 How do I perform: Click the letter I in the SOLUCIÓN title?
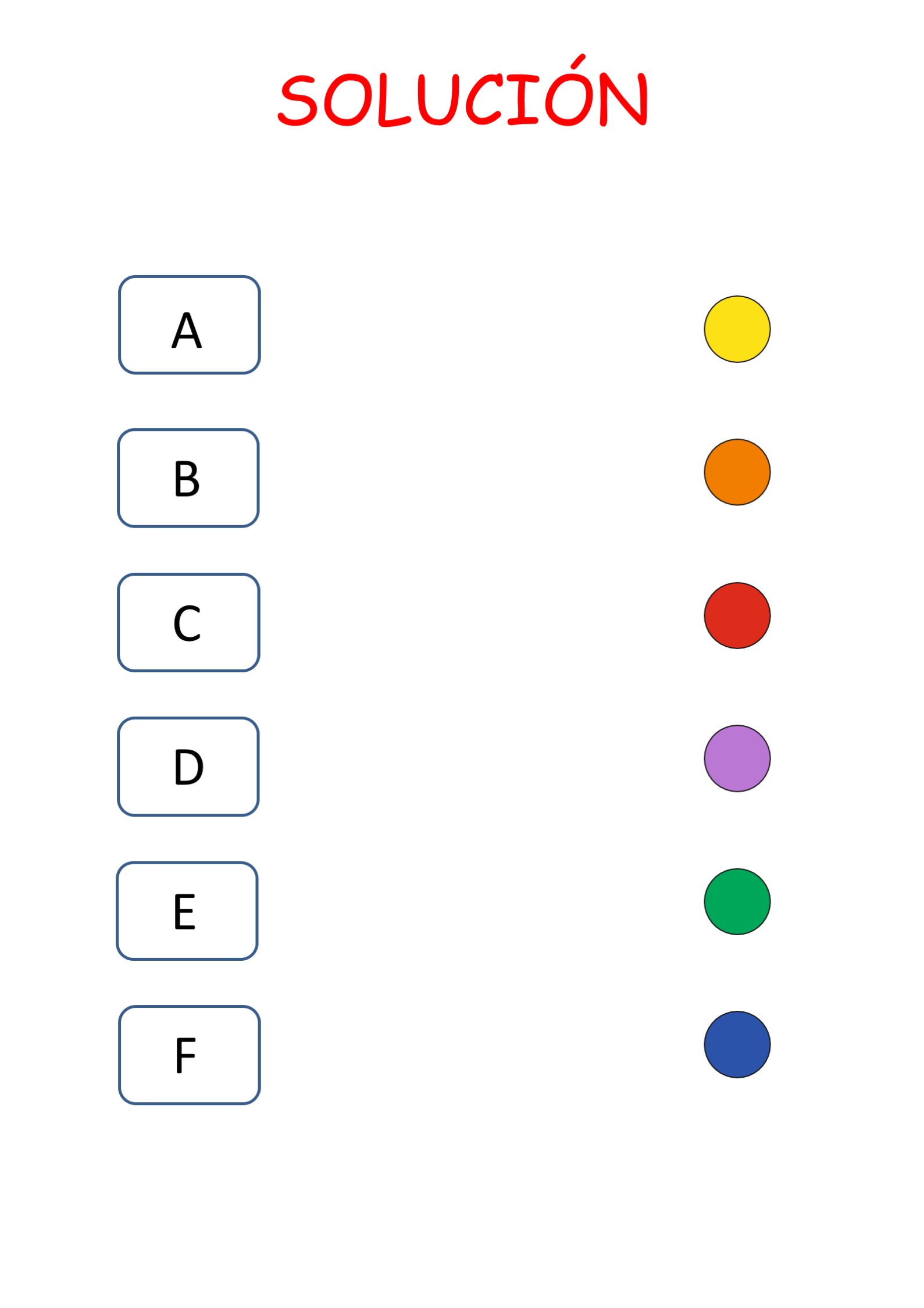(523, 100)
